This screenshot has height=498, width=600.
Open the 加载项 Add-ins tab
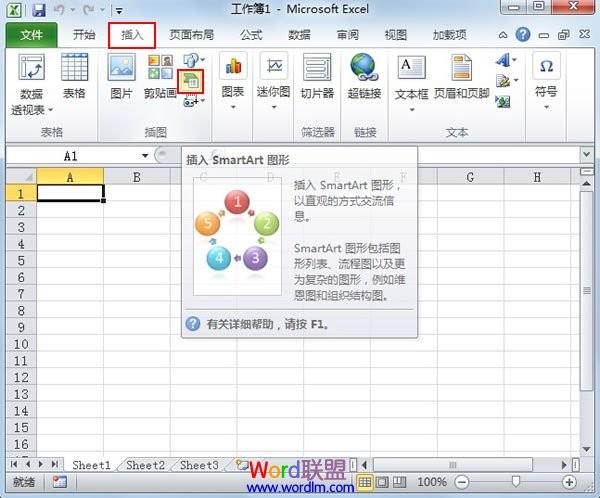click(450, 35)
